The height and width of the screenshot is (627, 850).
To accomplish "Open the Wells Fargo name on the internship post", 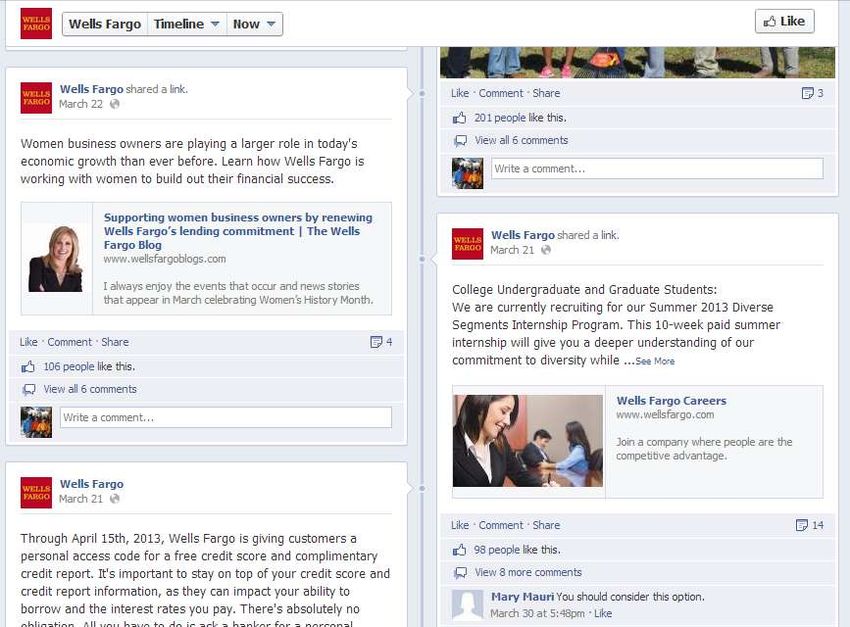I will [523, 235].
